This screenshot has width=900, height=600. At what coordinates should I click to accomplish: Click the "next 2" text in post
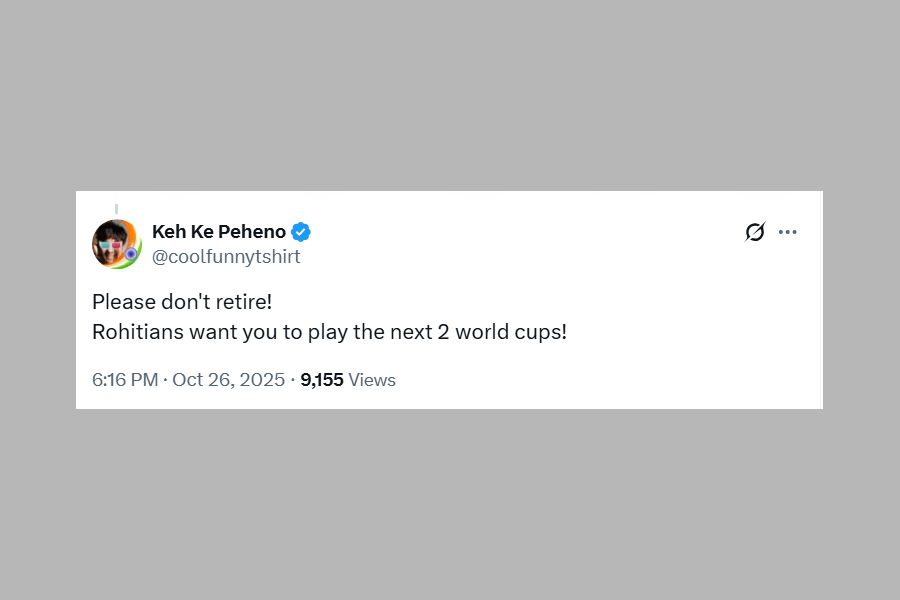[x=421, y=332]
